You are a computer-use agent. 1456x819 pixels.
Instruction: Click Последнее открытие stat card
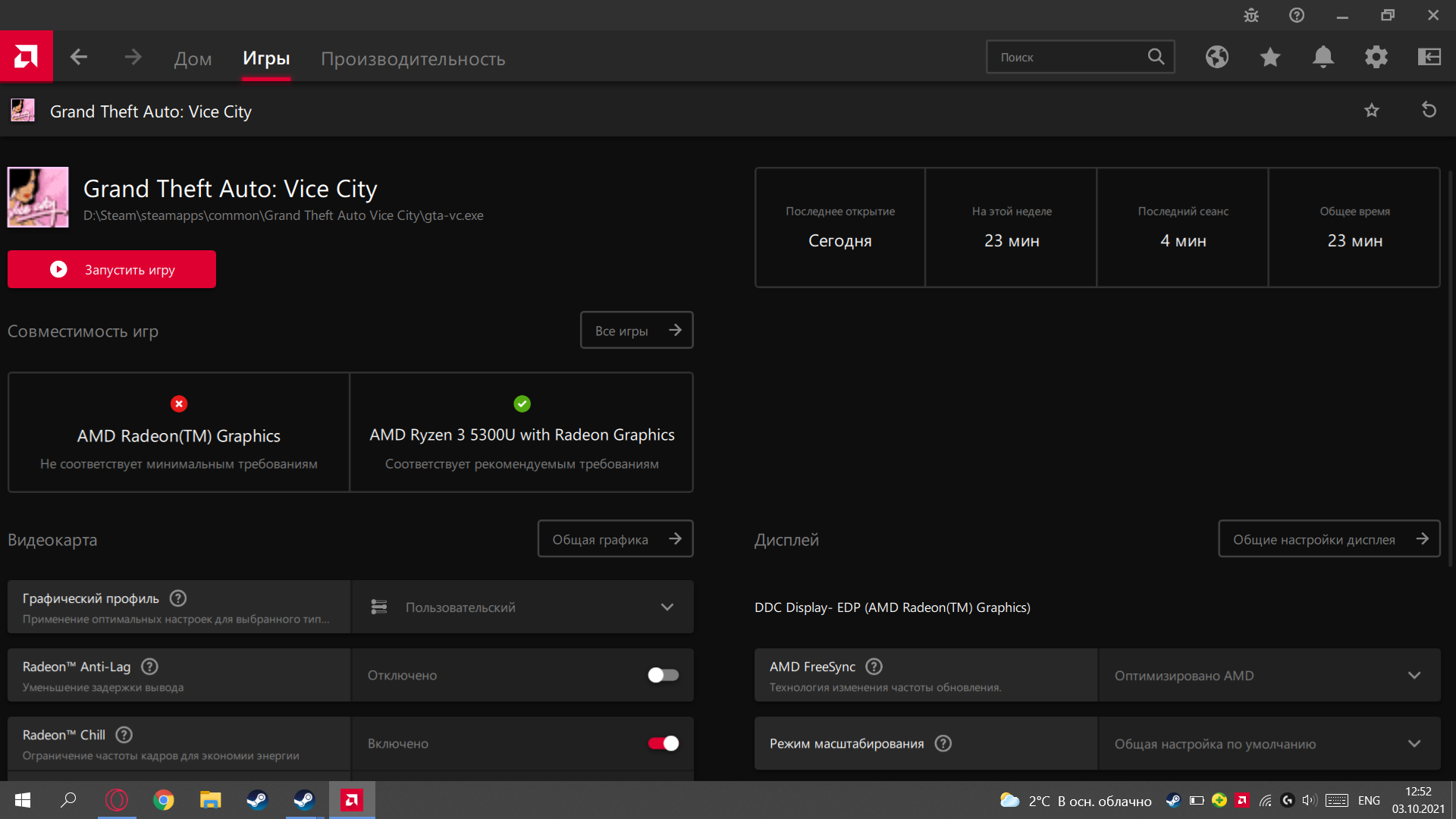pos(840,227)
